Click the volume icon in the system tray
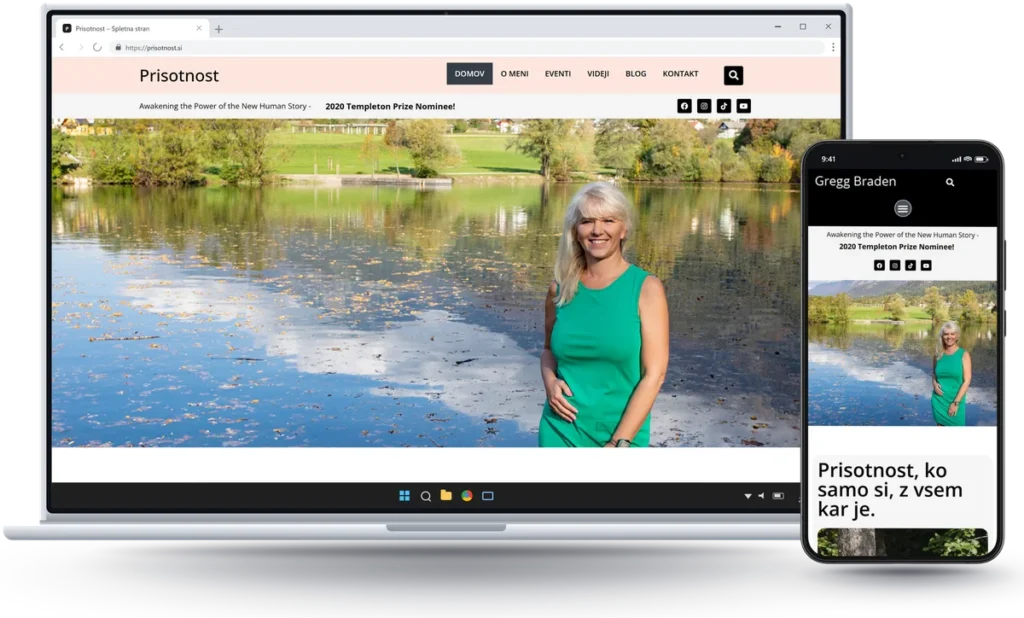This screenshot has height=618, width=1024. click(761, 496)
